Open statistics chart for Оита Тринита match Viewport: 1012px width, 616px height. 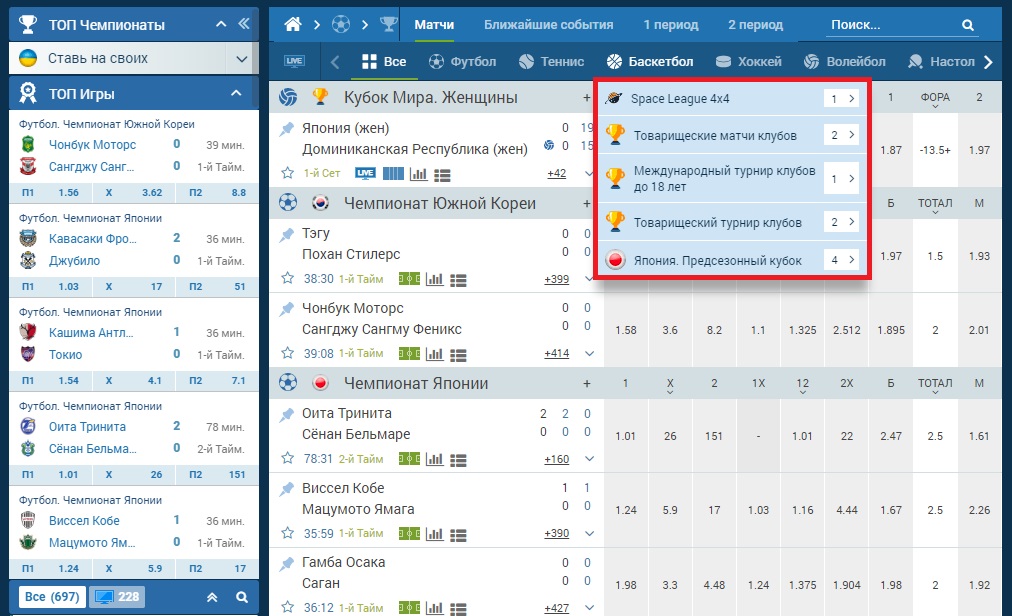434,459
